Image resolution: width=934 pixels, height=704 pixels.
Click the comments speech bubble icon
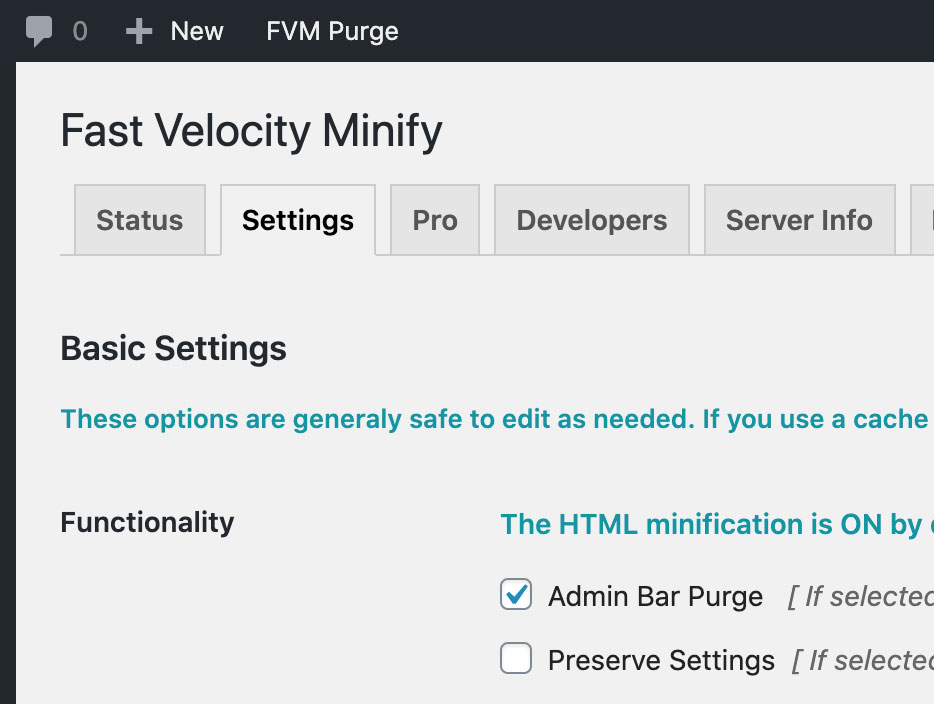click(x=39, y=31)
